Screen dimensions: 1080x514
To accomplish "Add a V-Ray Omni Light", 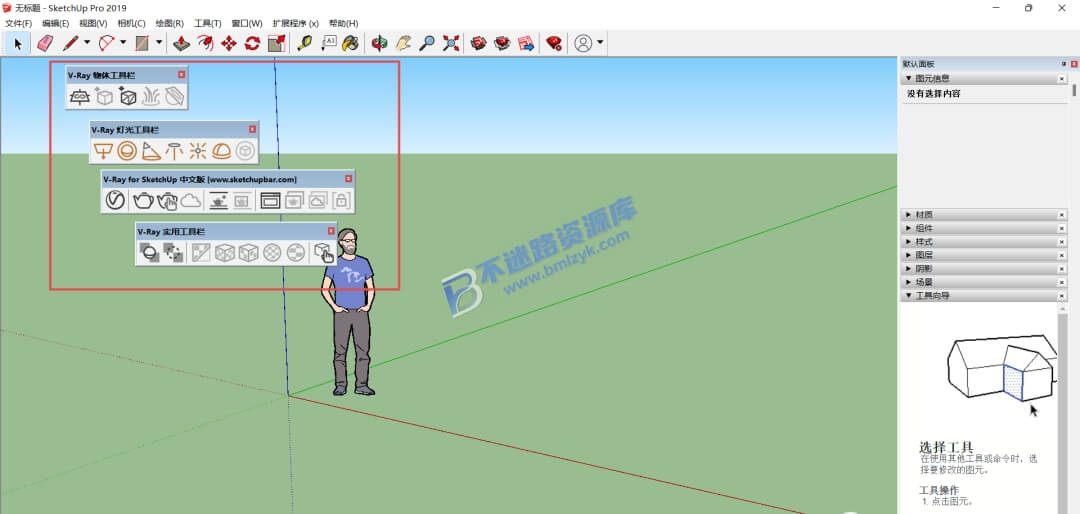I will 198,151.
